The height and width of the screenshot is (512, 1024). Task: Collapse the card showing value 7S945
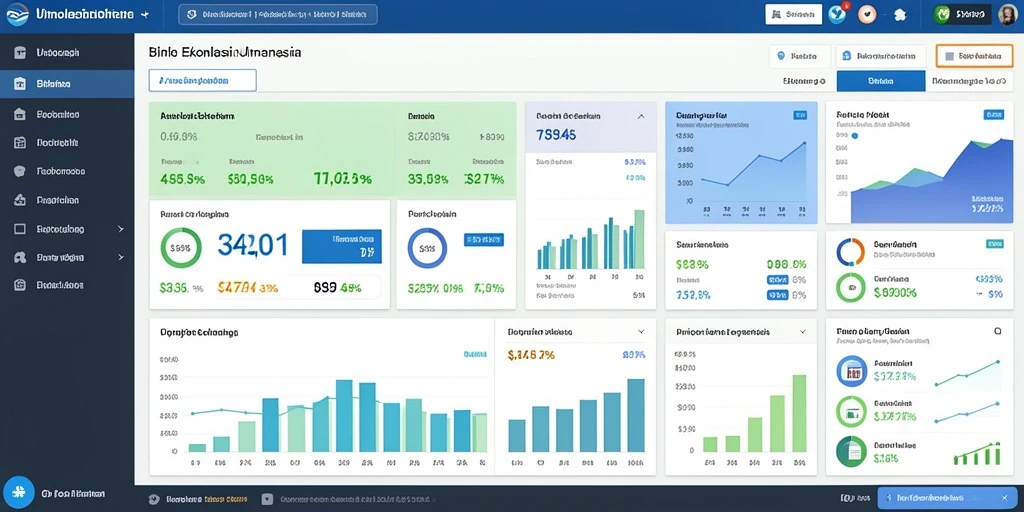[x=641, y=116]
